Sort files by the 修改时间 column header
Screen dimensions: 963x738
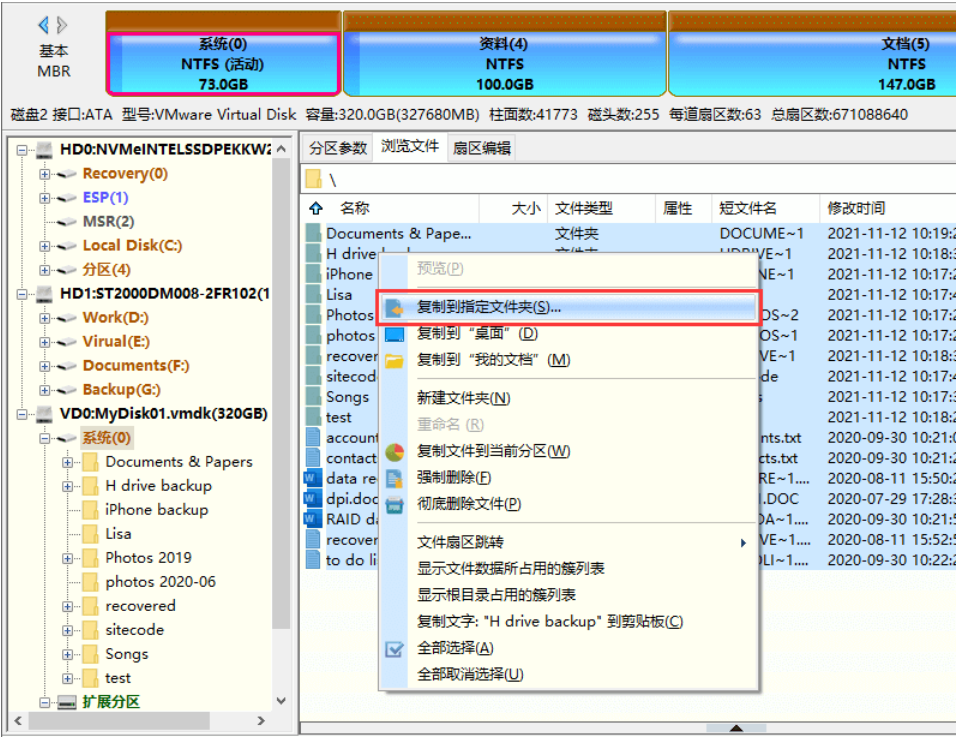888,209
